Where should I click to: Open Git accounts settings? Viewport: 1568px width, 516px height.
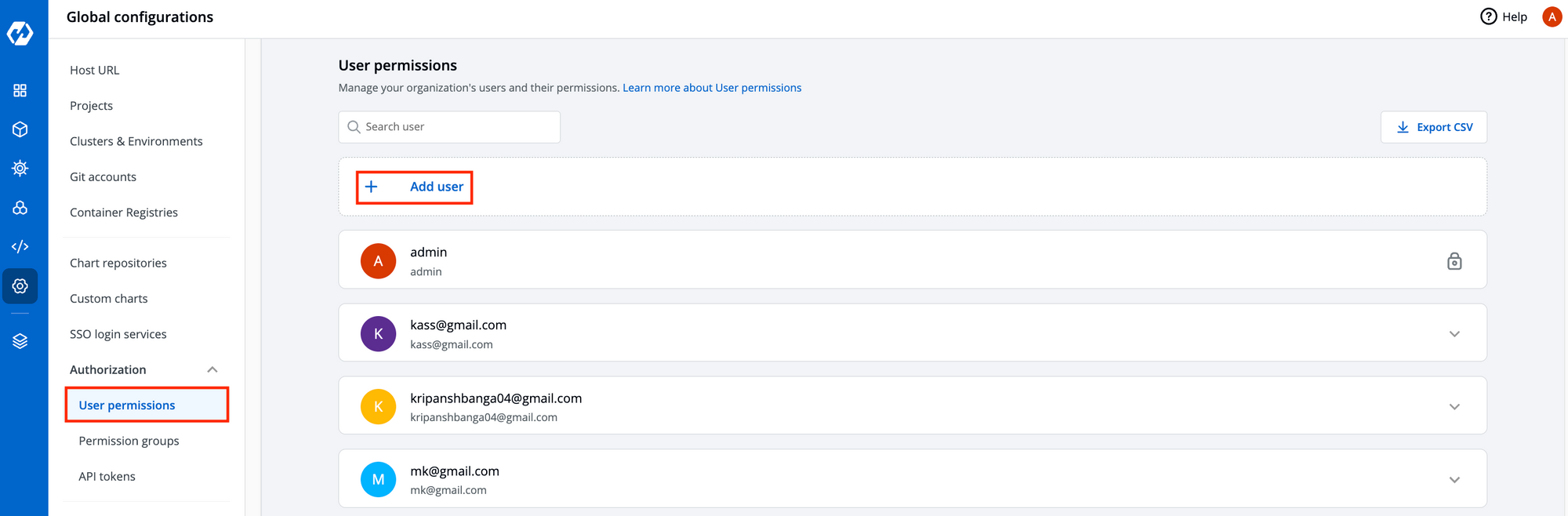coord(103,177)
